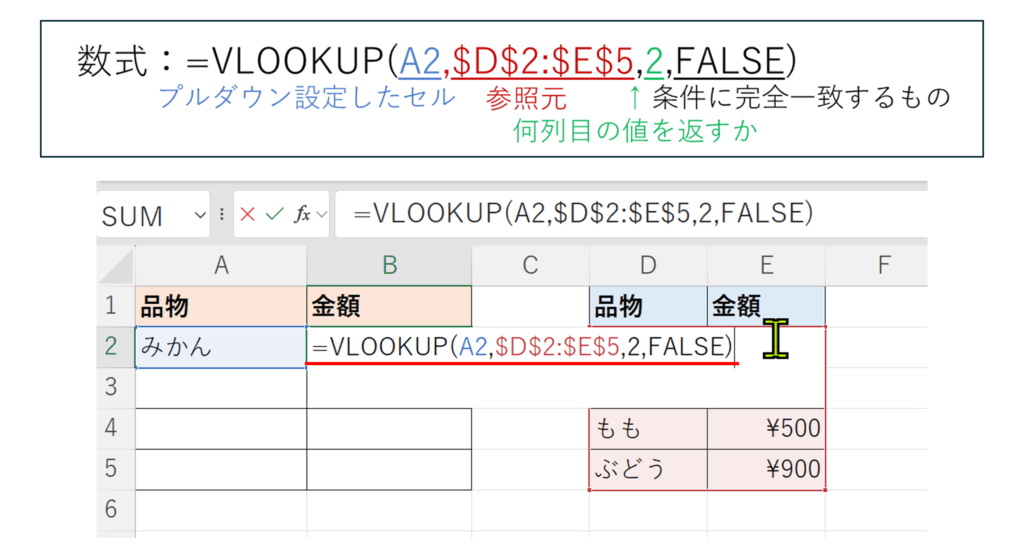This screenshot has height=554, width=1024.
Task: Click cell A2 containing みかん
Action: click(221, 347)
